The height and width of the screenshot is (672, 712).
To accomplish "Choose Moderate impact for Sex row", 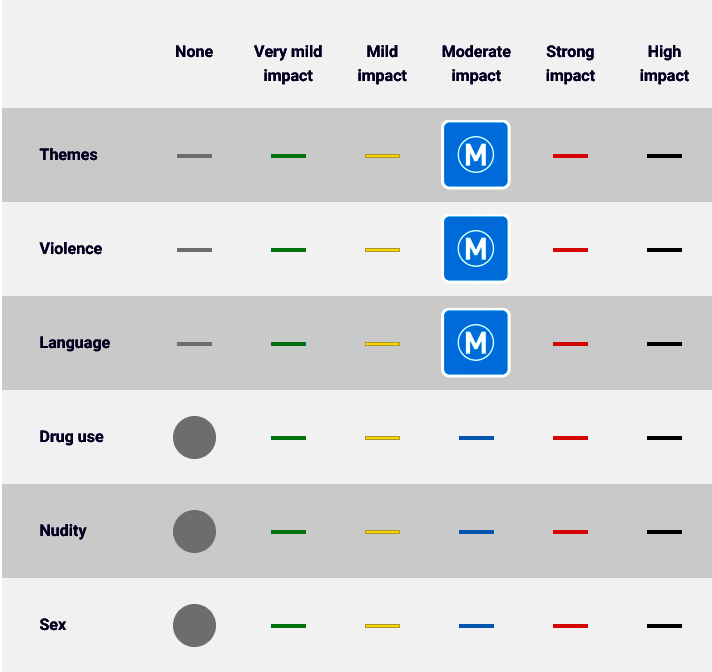I will (x=476, y=626).
